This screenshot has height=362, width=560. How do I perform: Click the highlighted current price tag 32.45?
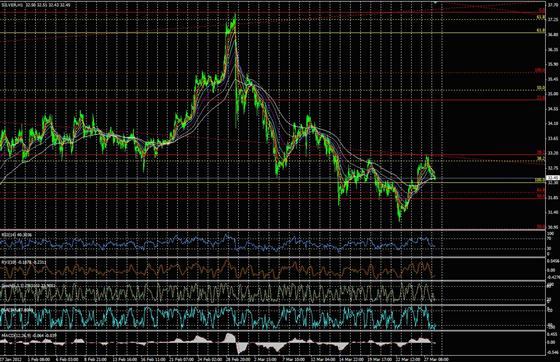coord(553,177)
